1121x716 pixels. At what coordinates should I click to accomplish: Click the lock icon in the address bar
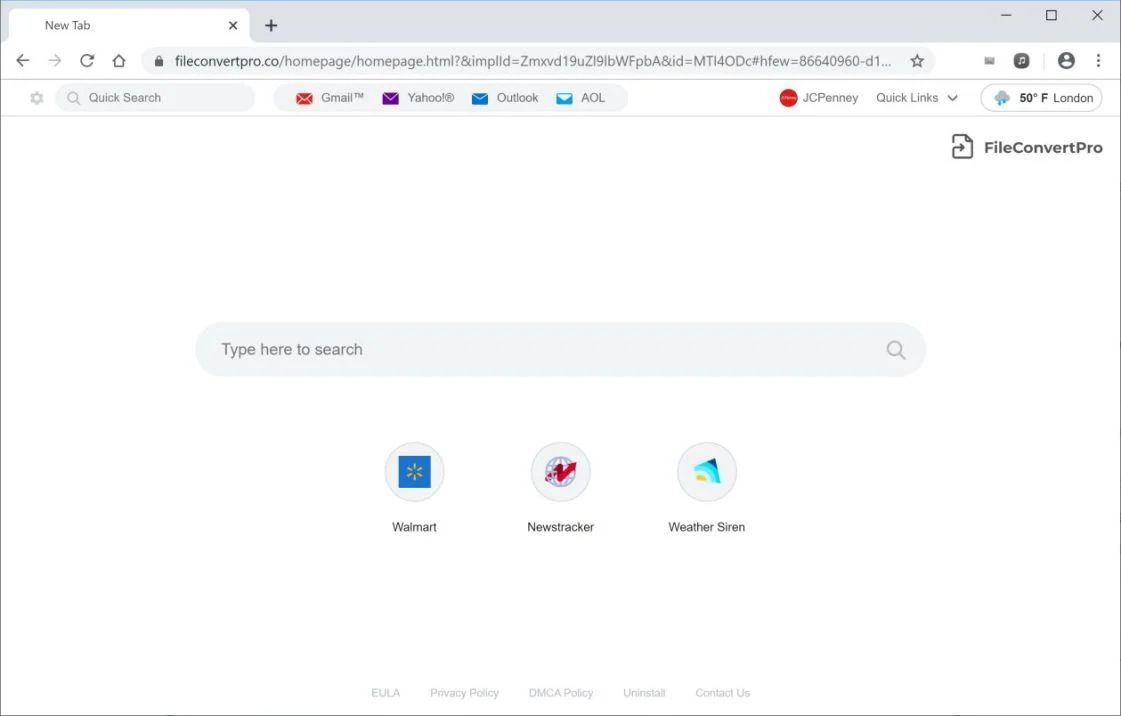[159, 61]
